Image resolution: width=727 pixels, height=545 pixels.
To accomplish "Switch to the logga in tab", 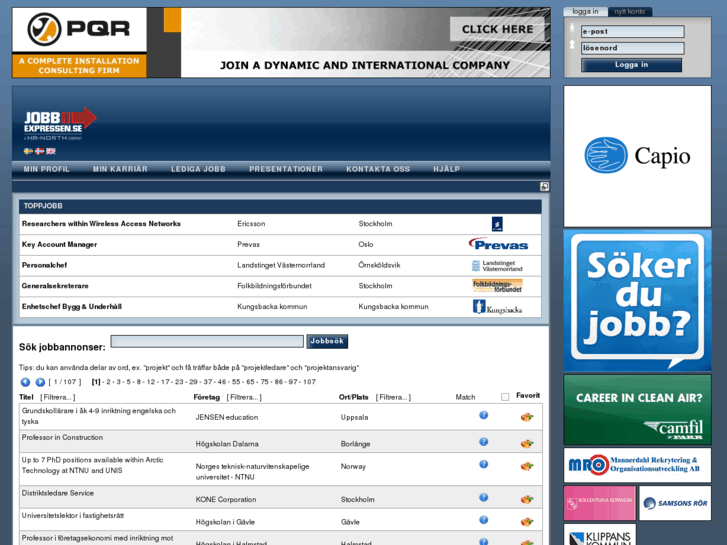I will (x=585, y=12).
